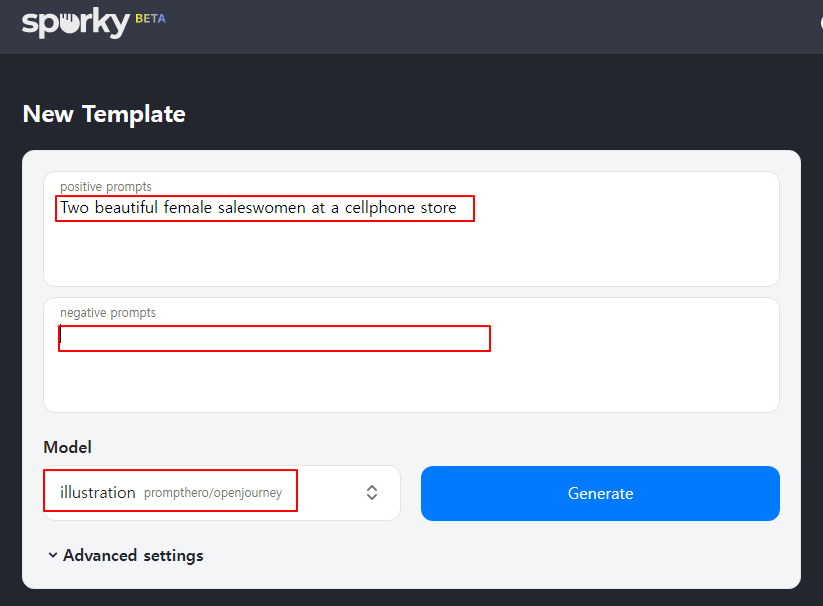
Task: Click the 'positive prompts' field label
Action: pos(105,187)
